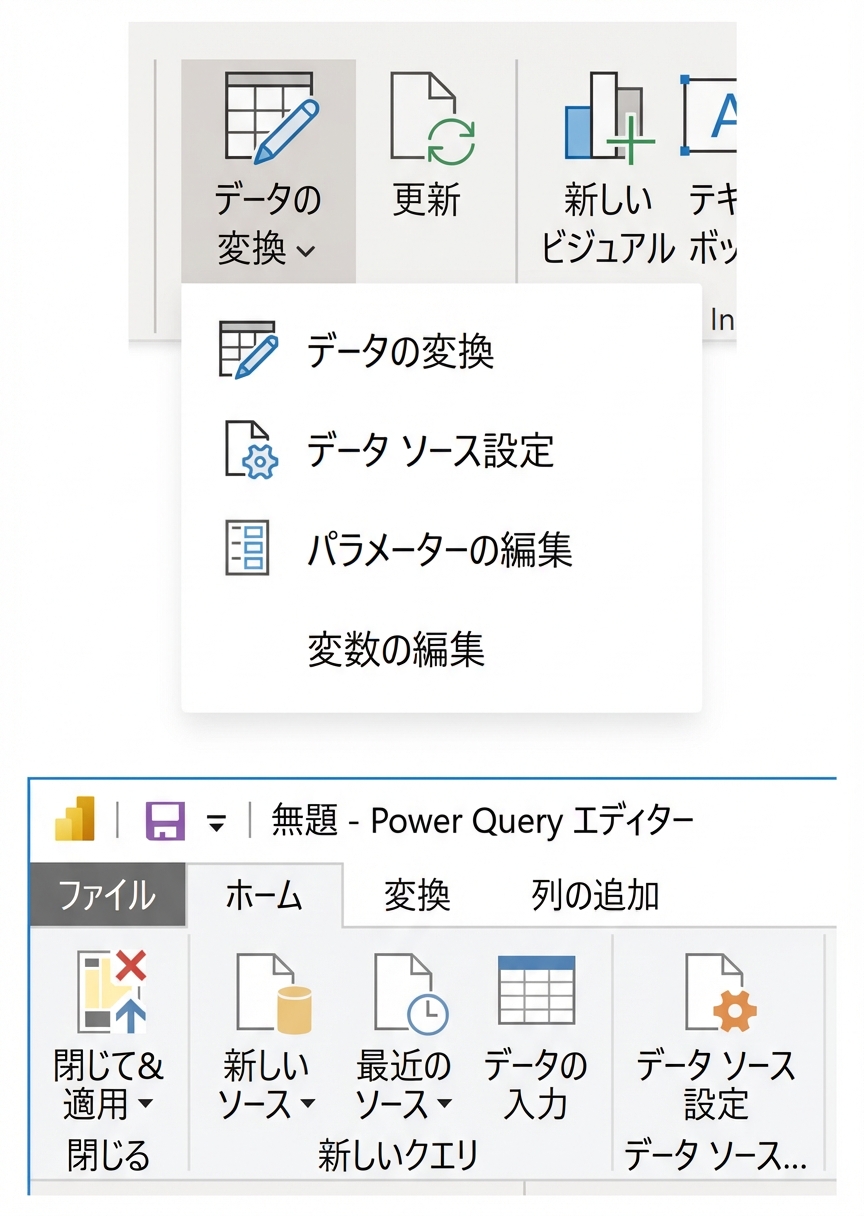Click the データ ソース設定 gear icon in Power Query ribbon
864x1216 pixels.
click(x=721, y=992)
